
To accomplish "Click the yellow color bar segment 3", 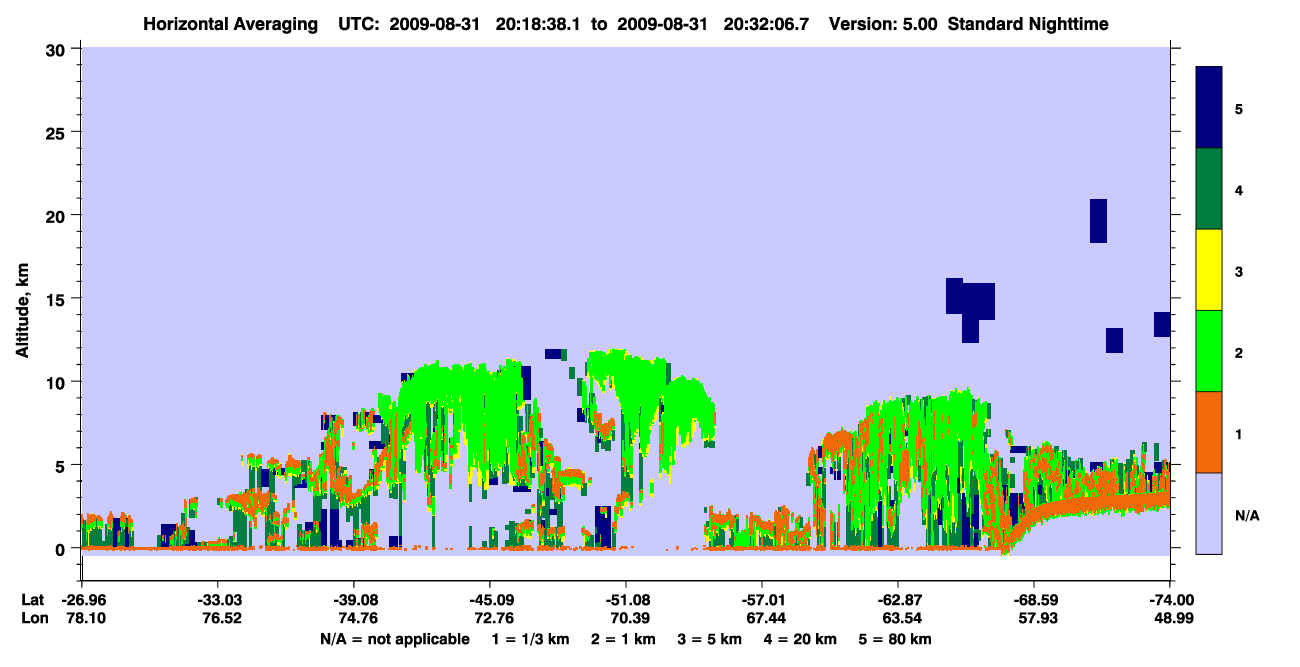I will tap(1209, 270).
